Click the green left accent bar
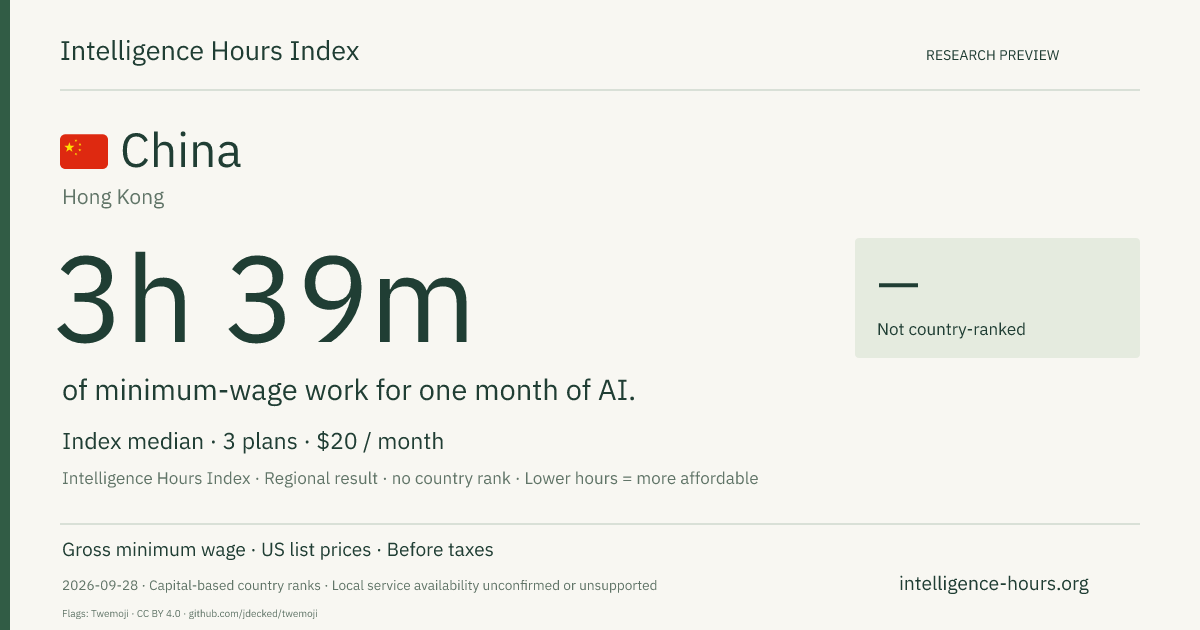The height and width of the screenshot is (630, 1200). [5, 315]
